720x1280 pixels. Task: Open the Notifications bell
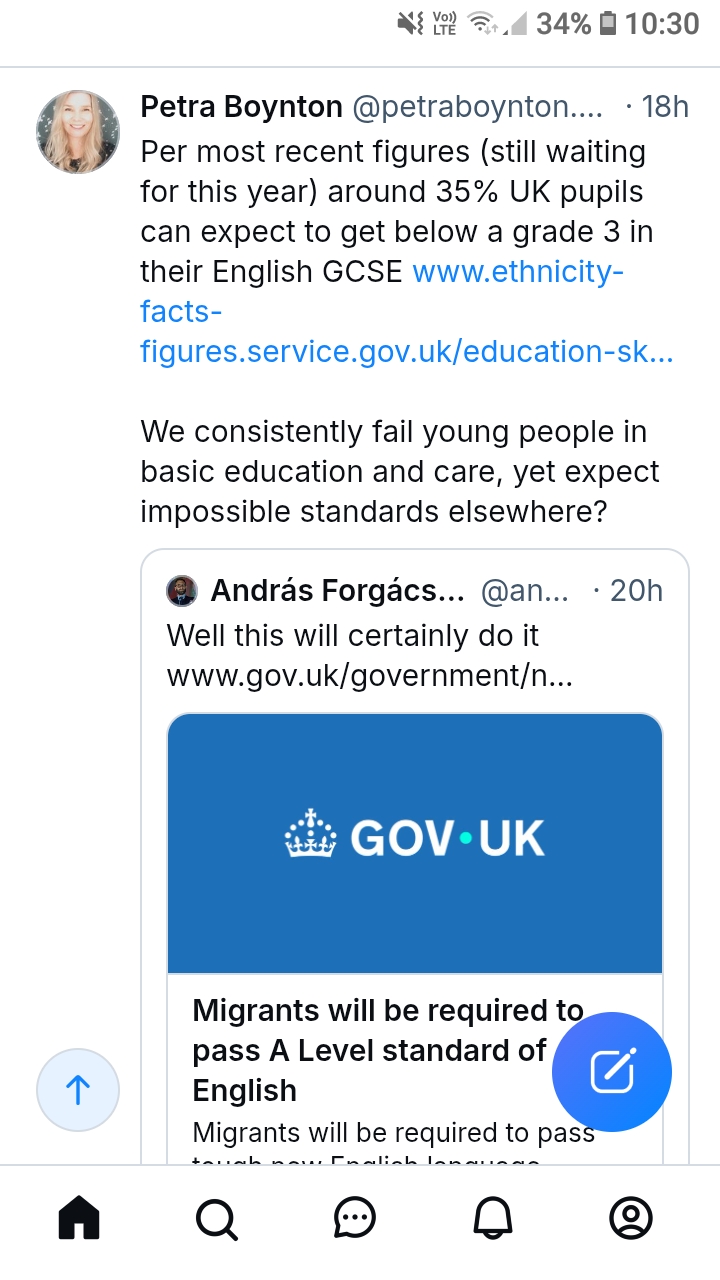point(492,1218)
